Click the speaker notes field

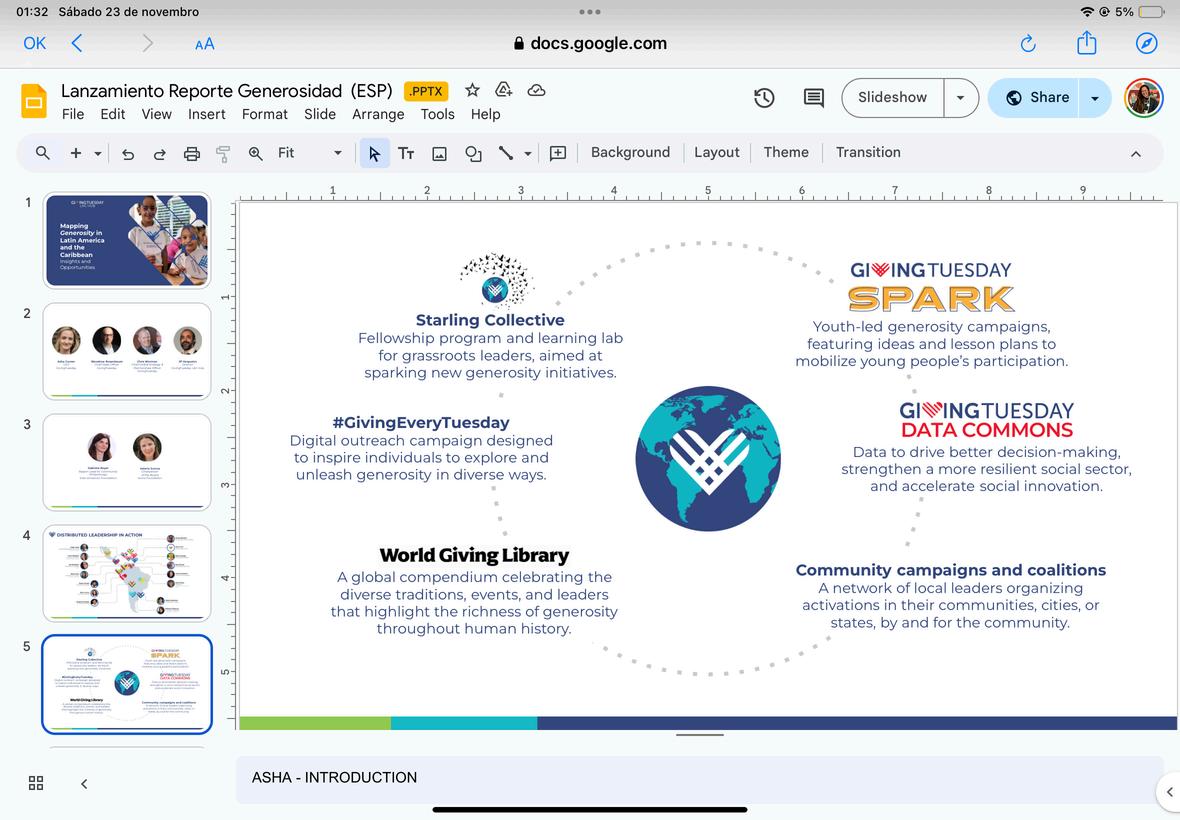[699, 779]
